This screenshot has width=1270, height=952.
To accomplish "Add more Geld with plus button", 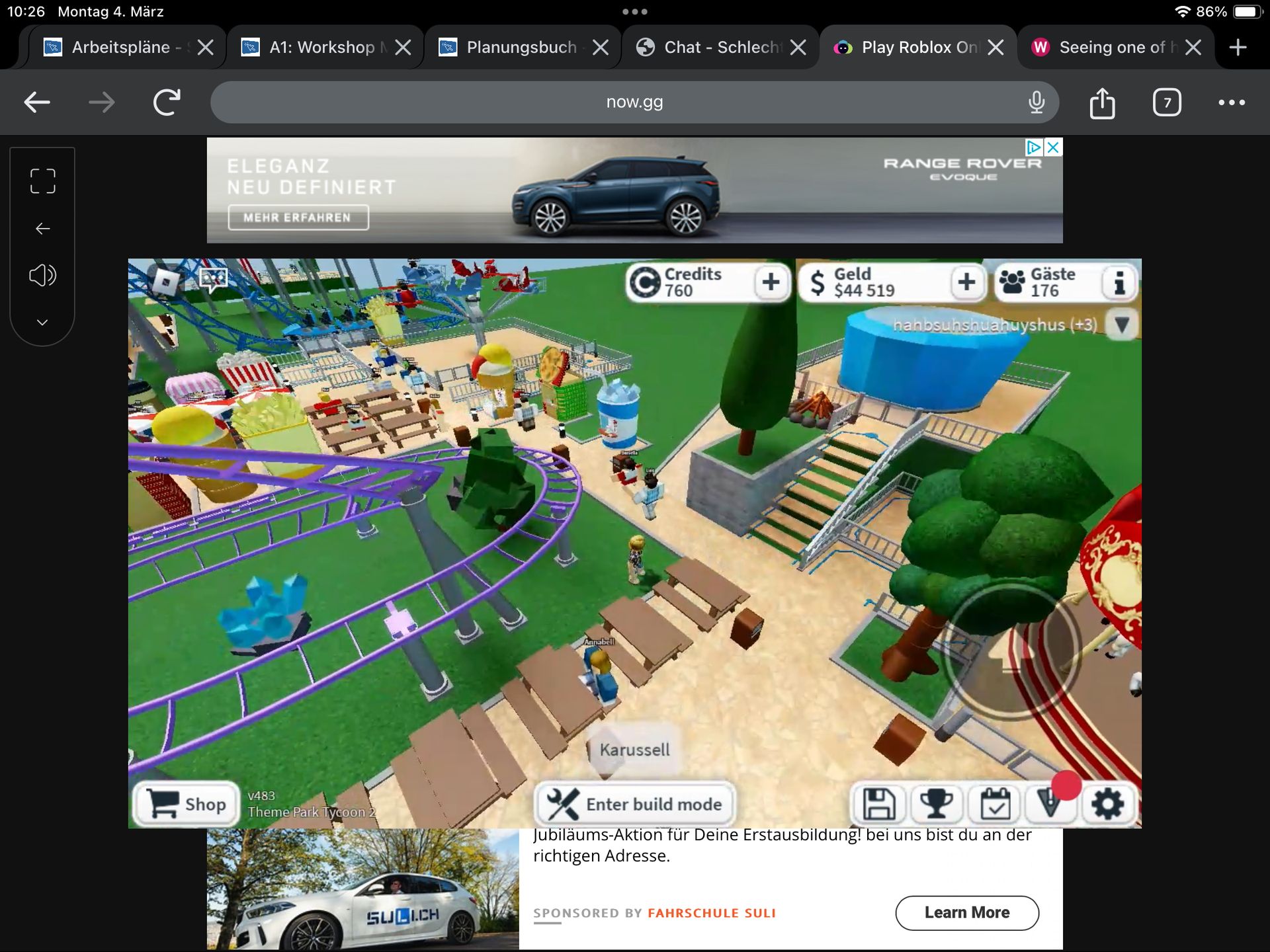I will tap(966, 282).
